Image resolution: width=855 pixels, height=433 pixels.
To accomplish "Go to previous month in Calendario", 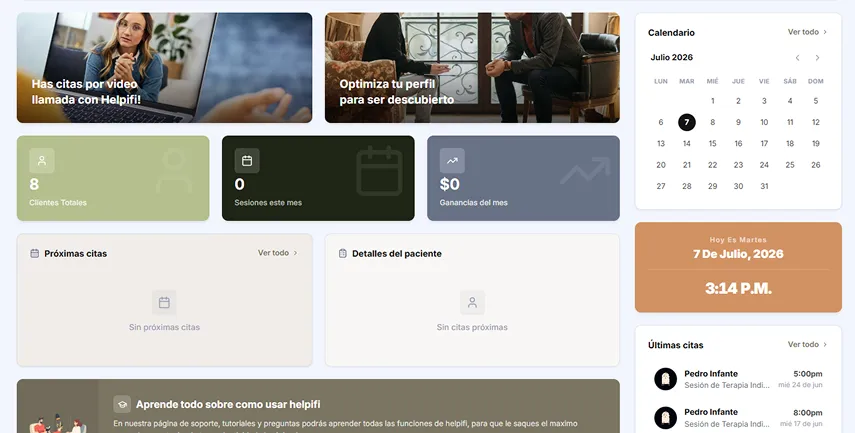I will pos(797,58).
